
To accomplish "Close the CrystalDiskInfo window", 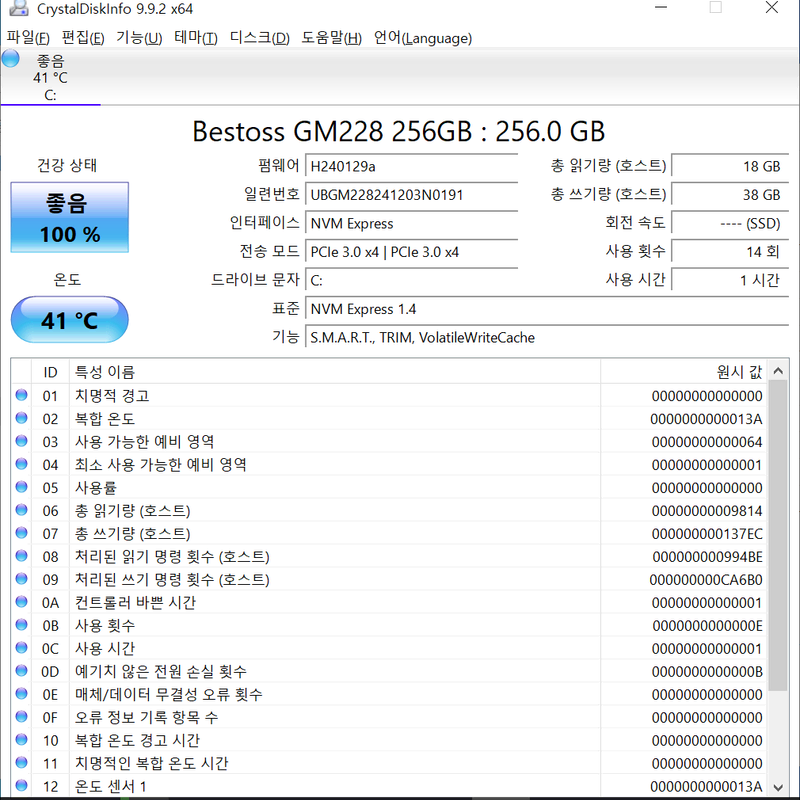I will 771,8.
